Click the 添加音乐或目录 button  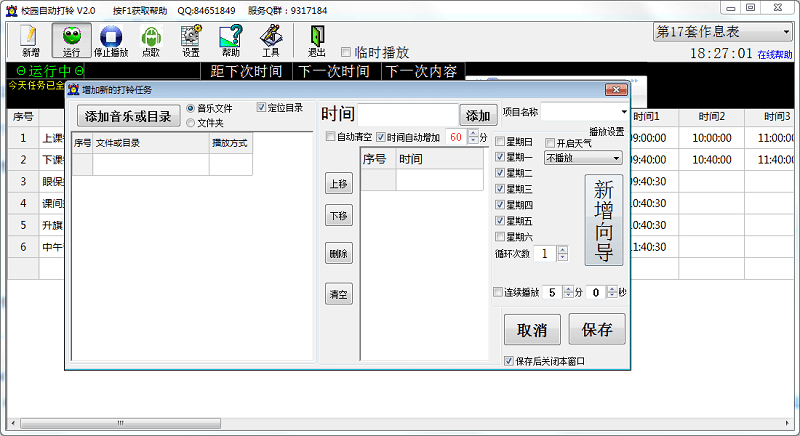coord(127,116)
